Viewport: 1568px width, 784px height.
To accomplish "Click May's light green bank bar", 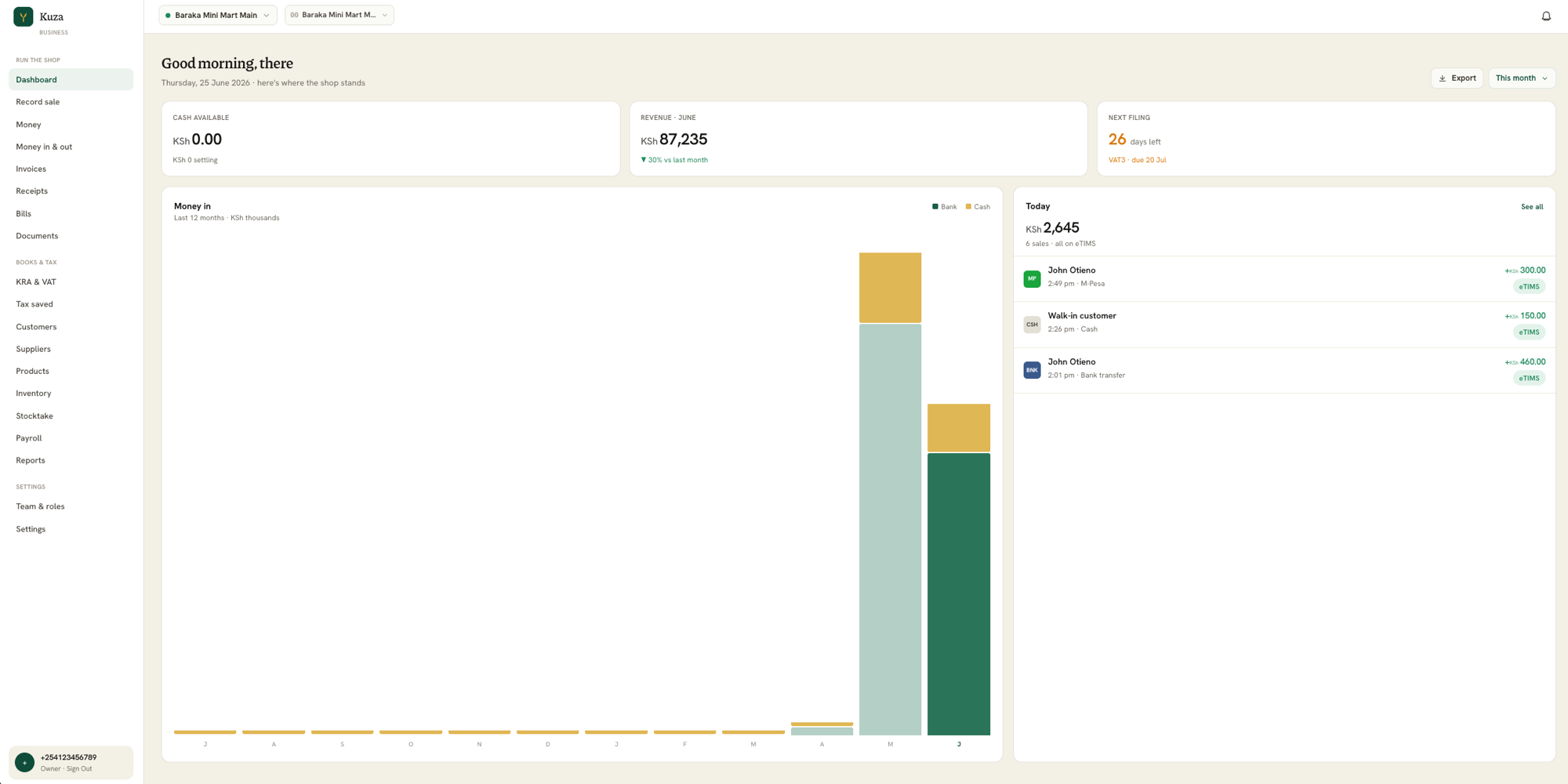I will pyautogui.click(x=890, y=530).
